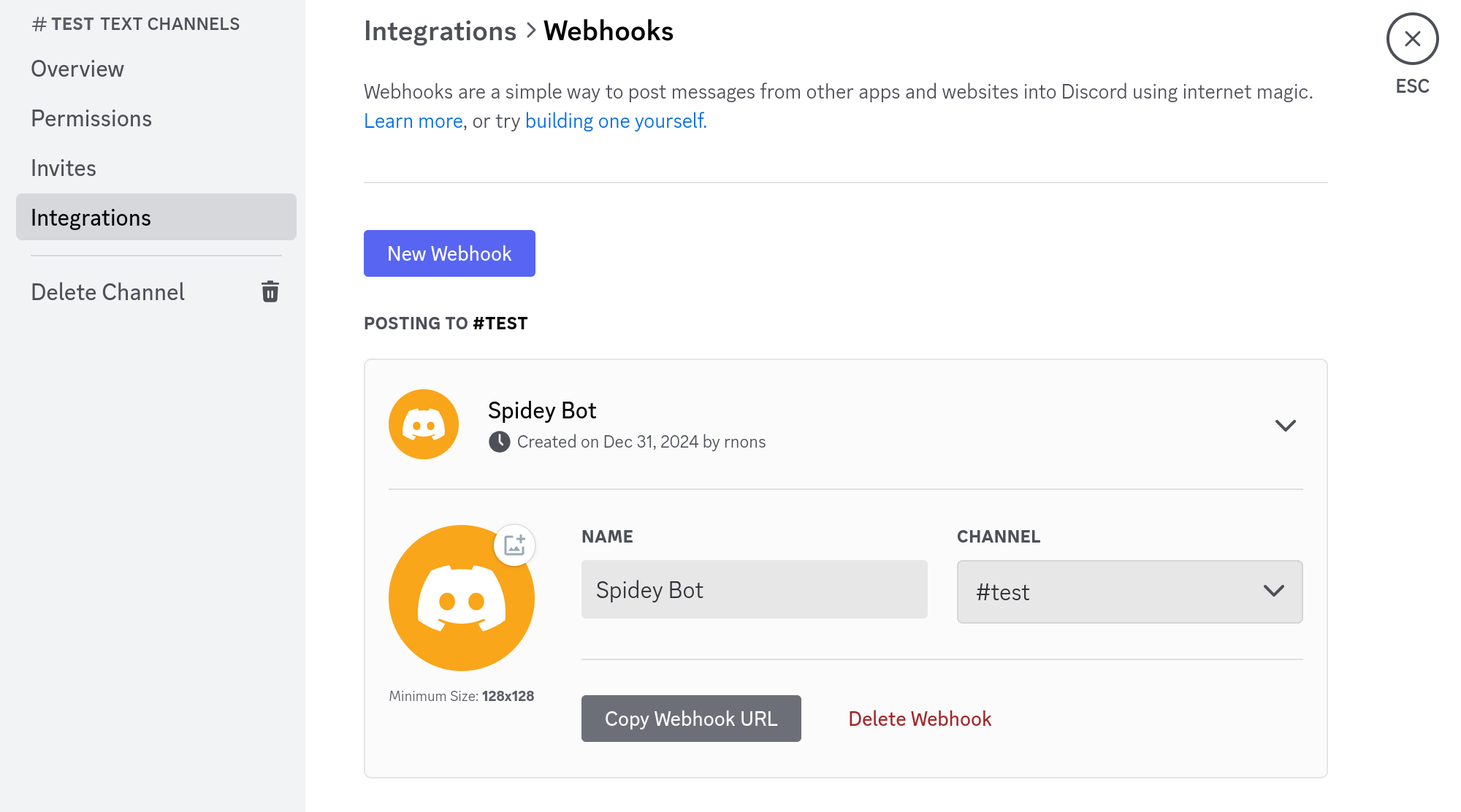Click the trash icon beside Delete Channel
Viewport: 1461px width, 812px height.
click(x=270, y=291)
